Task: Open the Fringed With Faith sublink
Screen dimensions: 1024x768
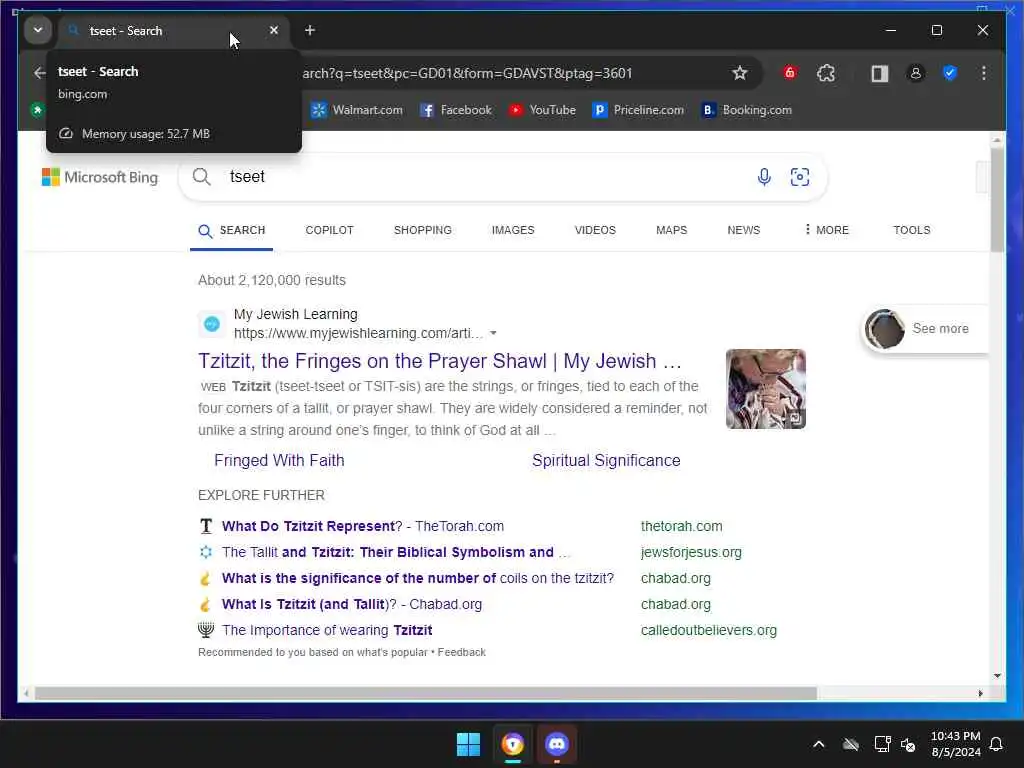Action: (279, 460)
